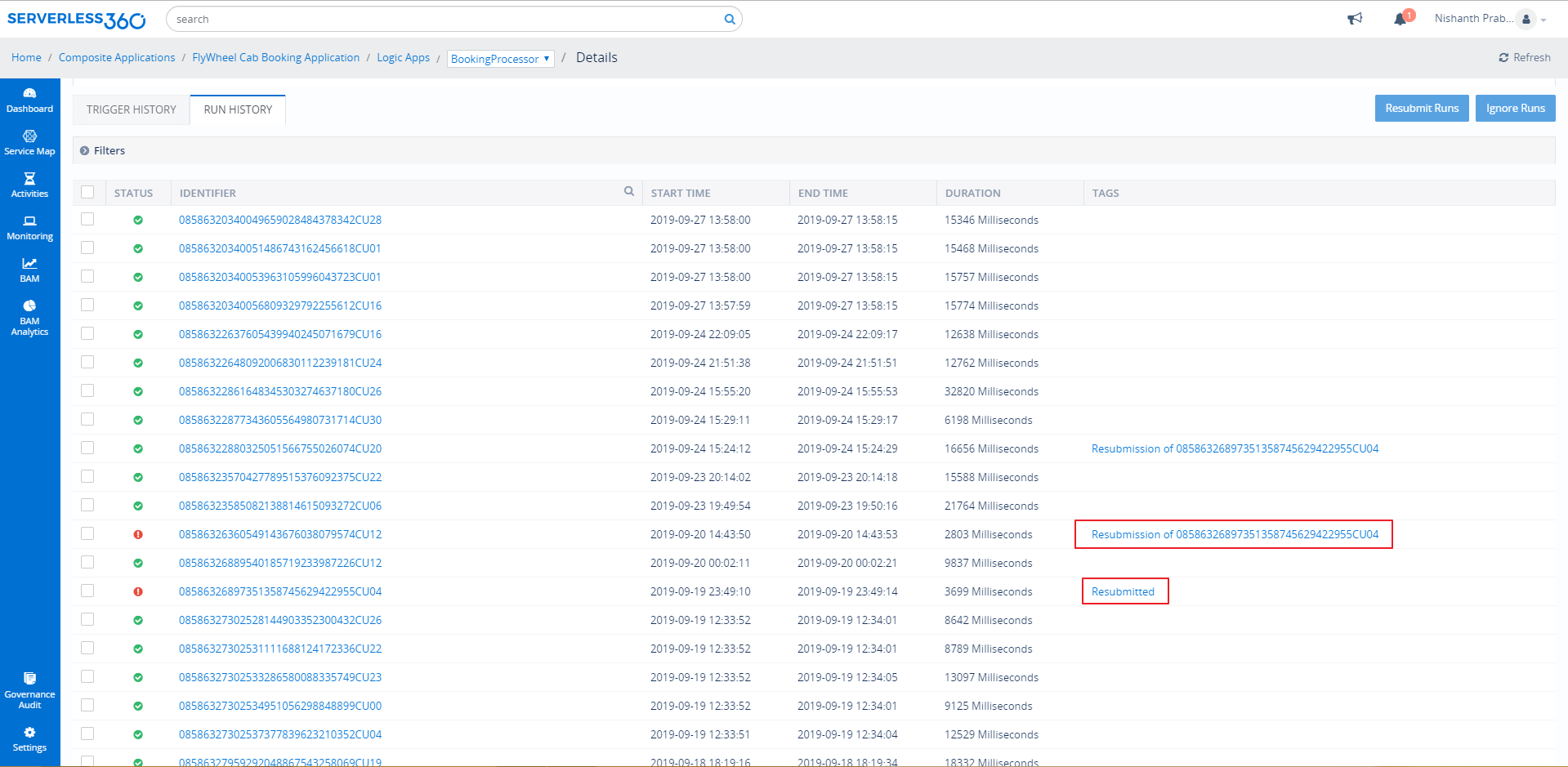Check the row for run ending 226CU12
Screen dimensions: 1568x767
point(87,562)
